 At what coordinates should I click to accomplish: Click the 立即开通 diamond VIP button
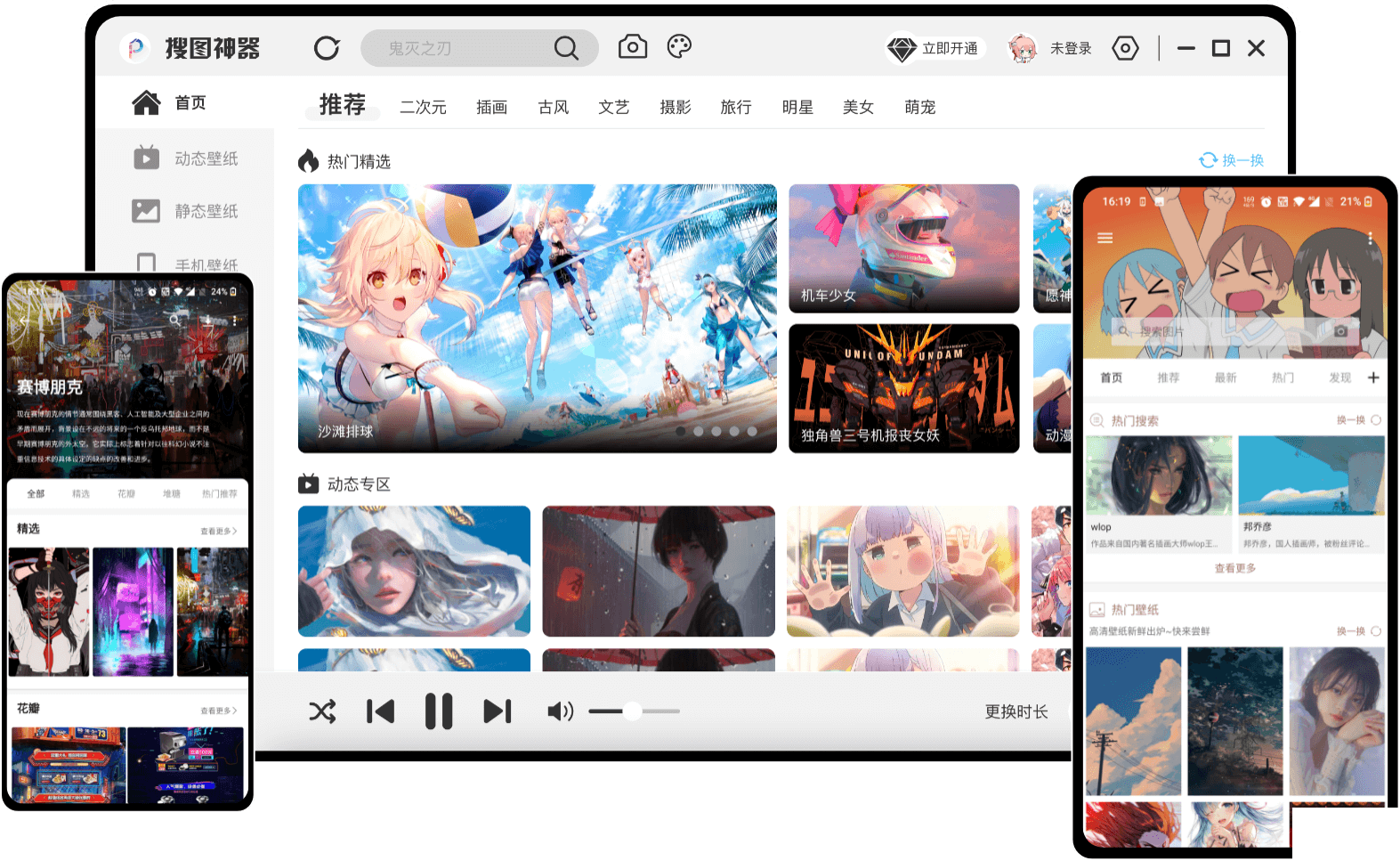(935, 48)
